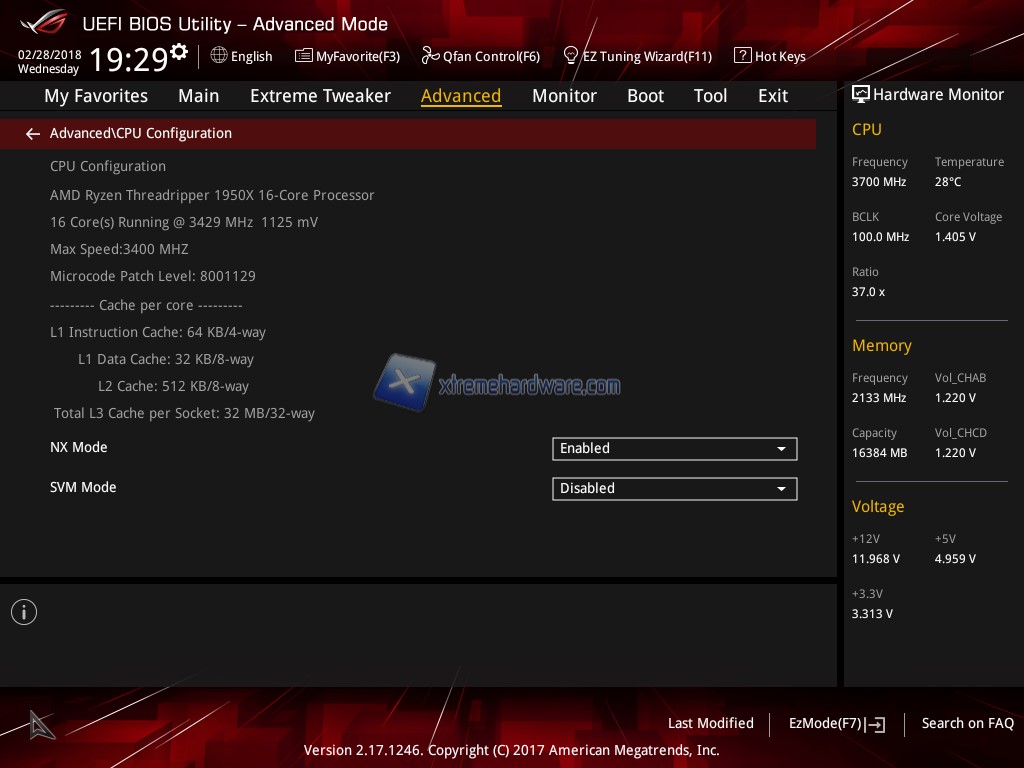Open MyFavorite(F3) from the top bar
The height and width of the screenshot is (768, 1024).
coord(347,56)
